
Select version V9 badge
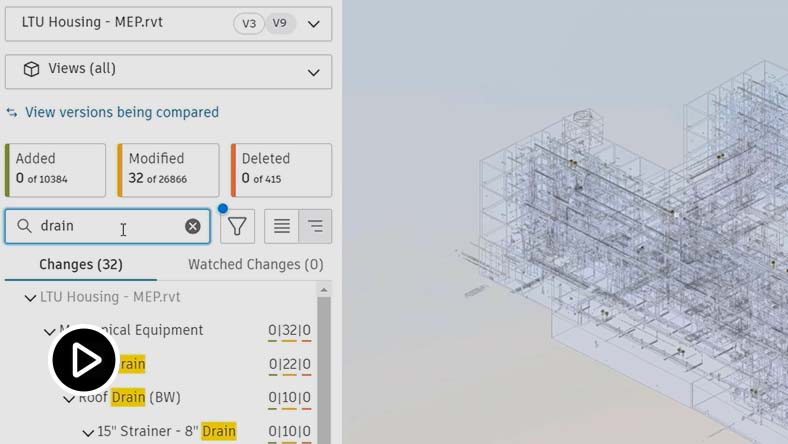pos(280,23)
